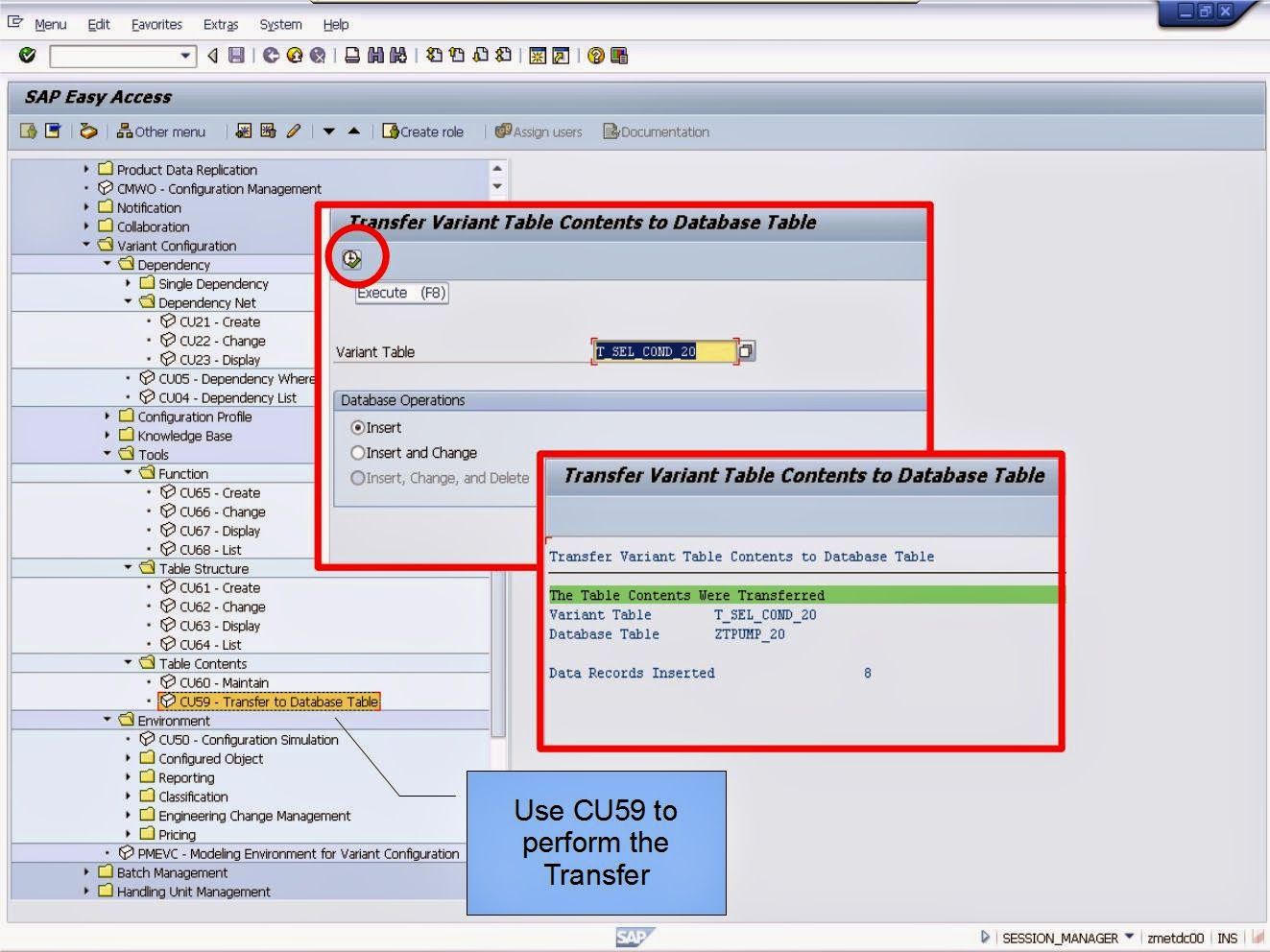Click the Assign users button
This screenshot has height=952, width=1270.
[539, 131]
